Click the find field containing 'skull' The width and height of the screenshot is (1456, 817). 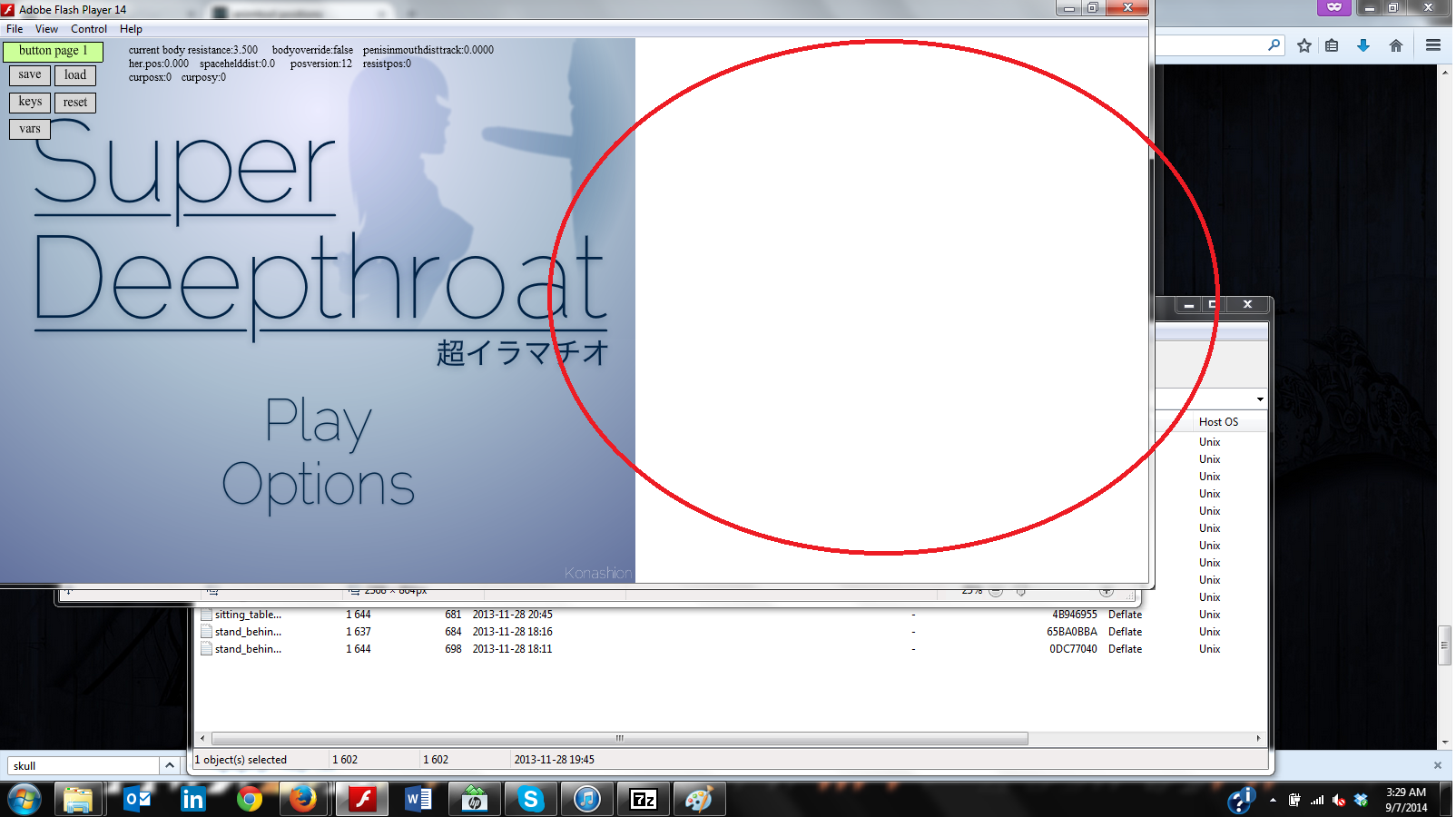click(x=84, y=766)
